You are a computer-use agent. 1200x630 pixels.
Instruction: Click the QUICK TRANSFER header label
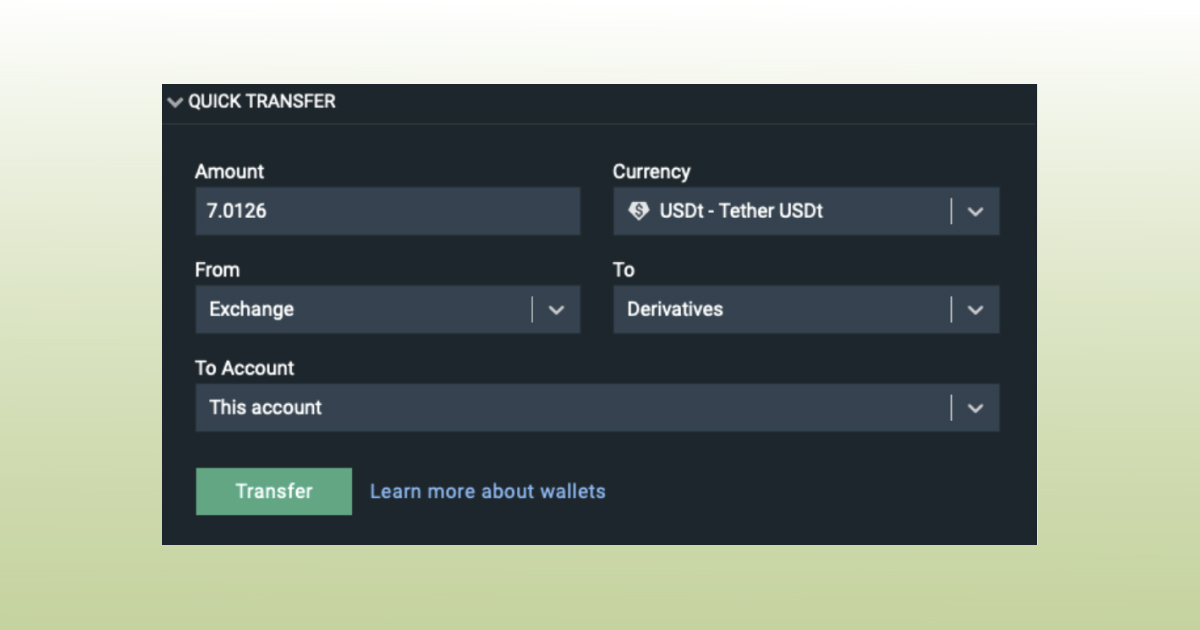[262, 101]
